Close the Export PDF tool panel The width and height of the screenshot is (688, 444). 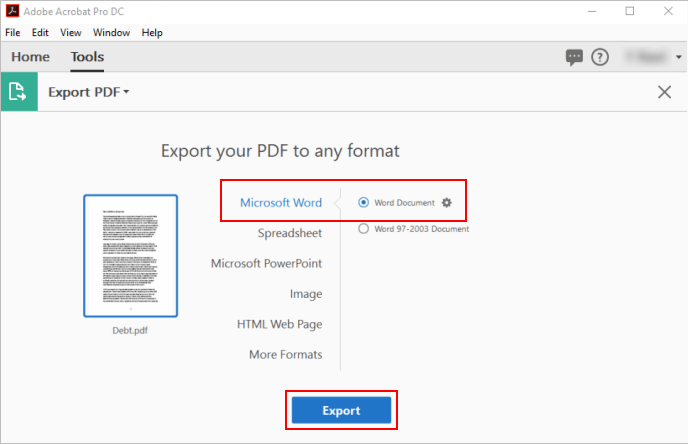664,92
